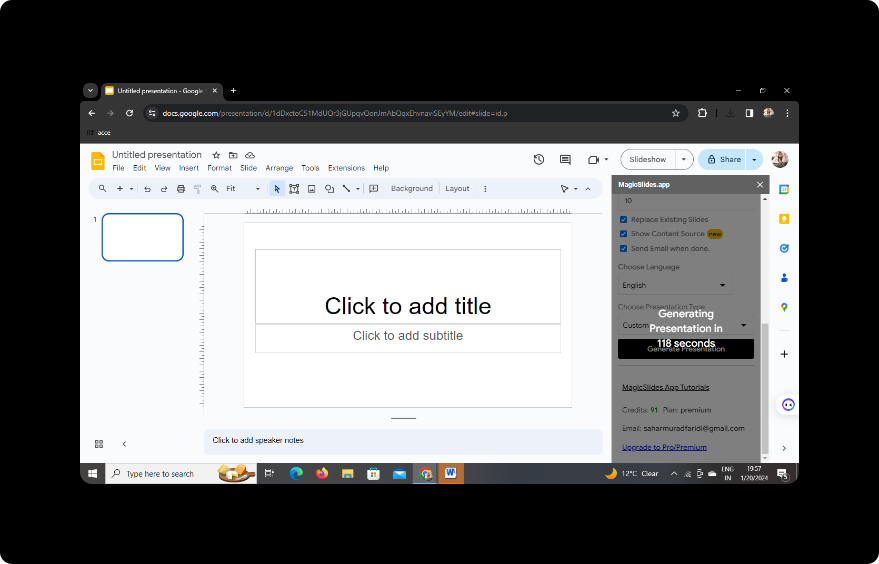Check cloud save status icon
879x564 pixels.
[x=250, y=155]
